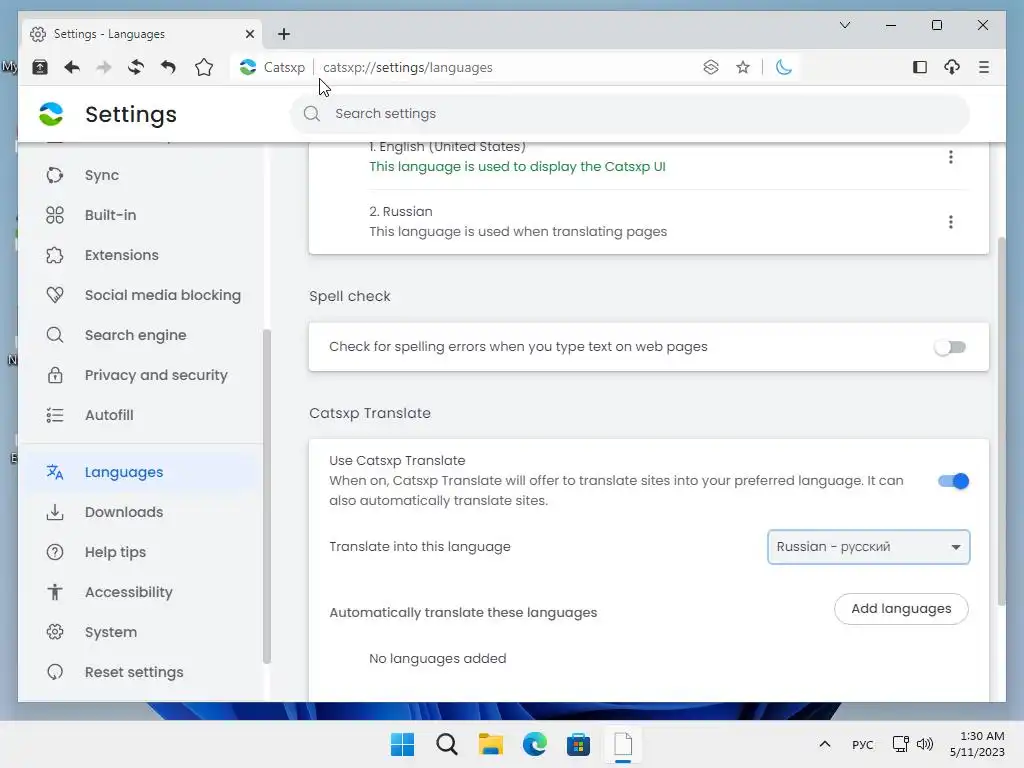Image resolution: width=1024 pixels, height=768 pixels.
Task: Go back with the left arrow button
Action: [x=72, y=67]
